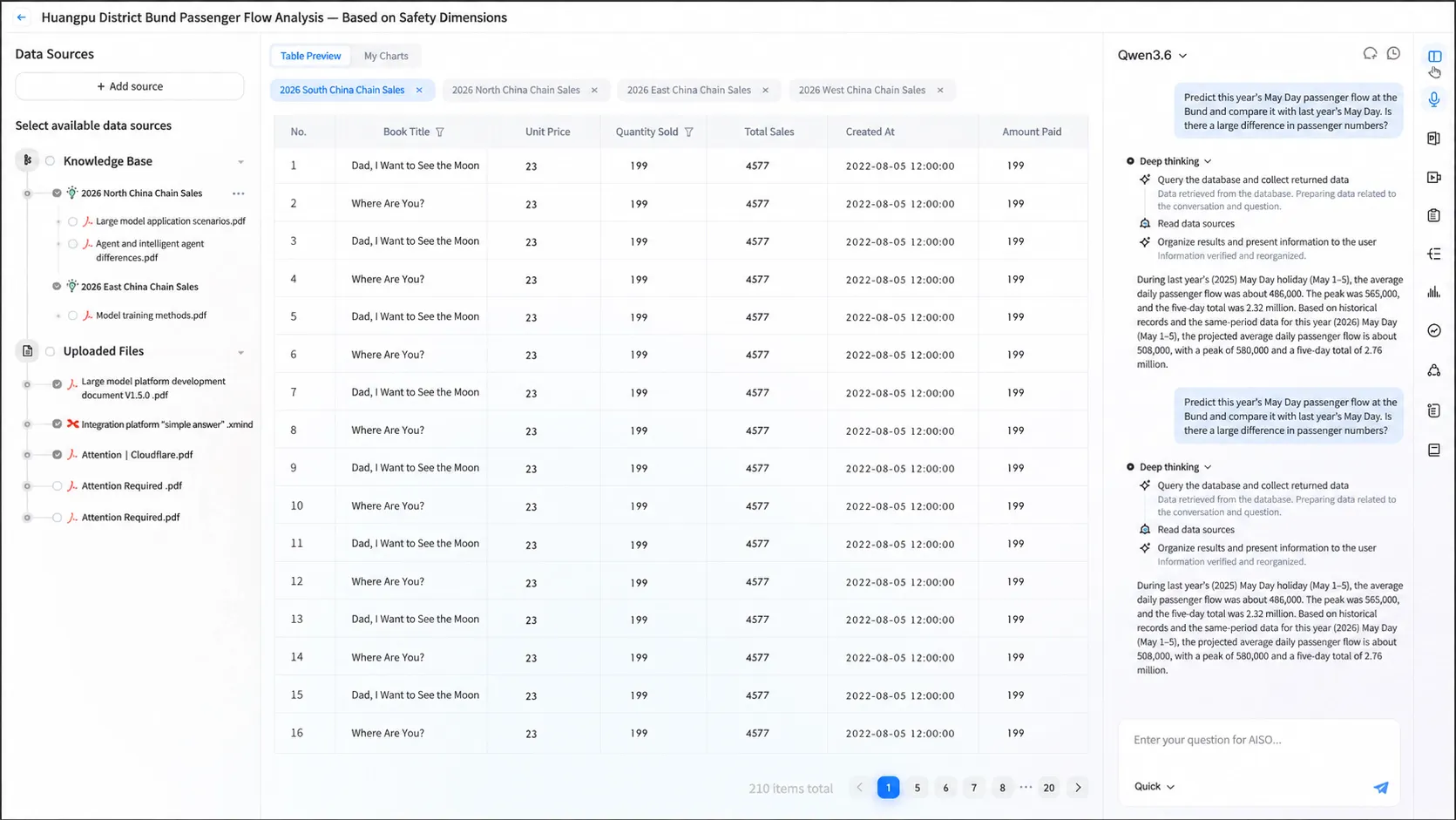The width and height of the screenshot is (1456, 820).
Task: Open the Qwen3.6 model dropdown
Action: pos(1152,55)
